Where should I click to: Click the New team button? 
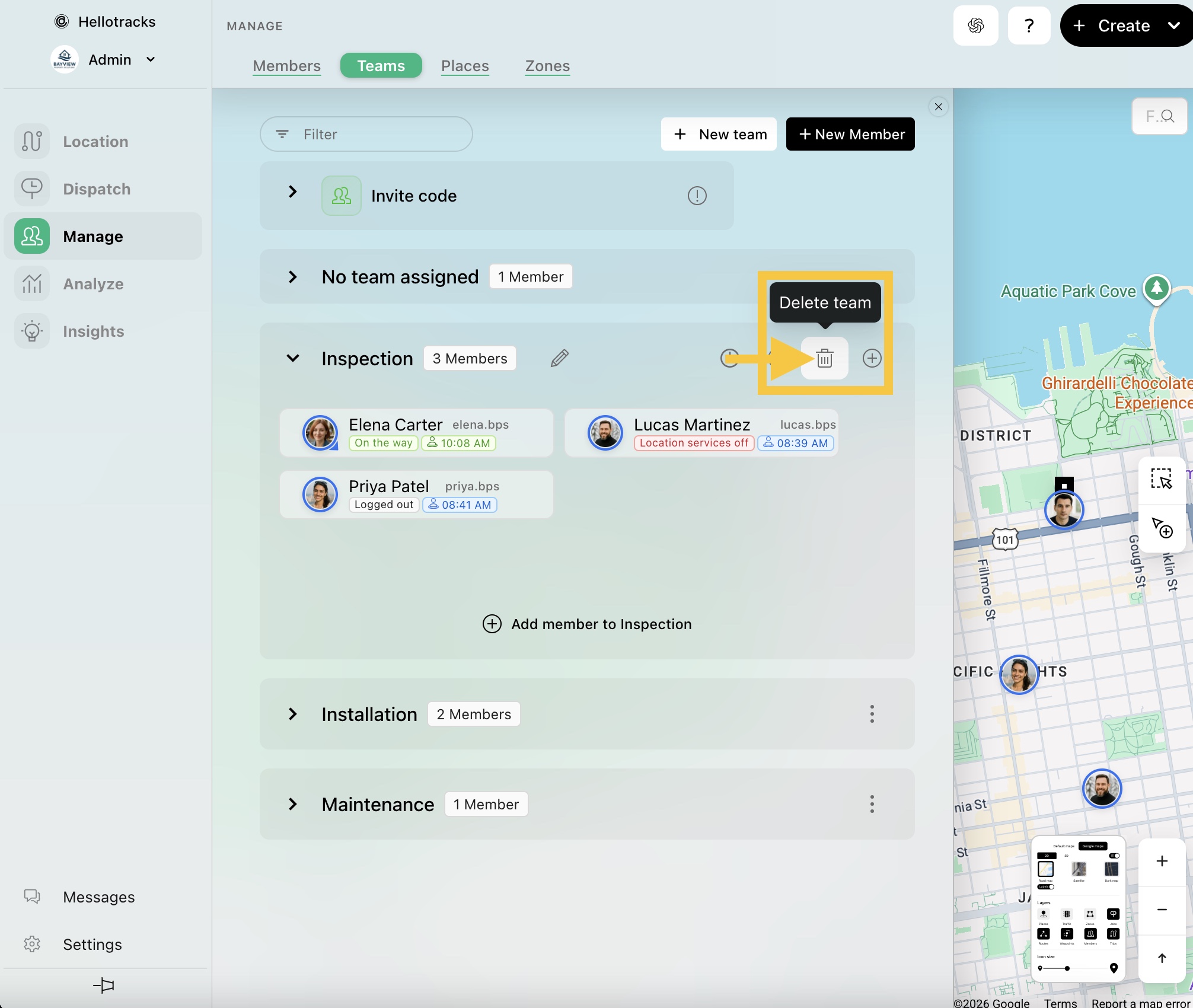point(719,134)
